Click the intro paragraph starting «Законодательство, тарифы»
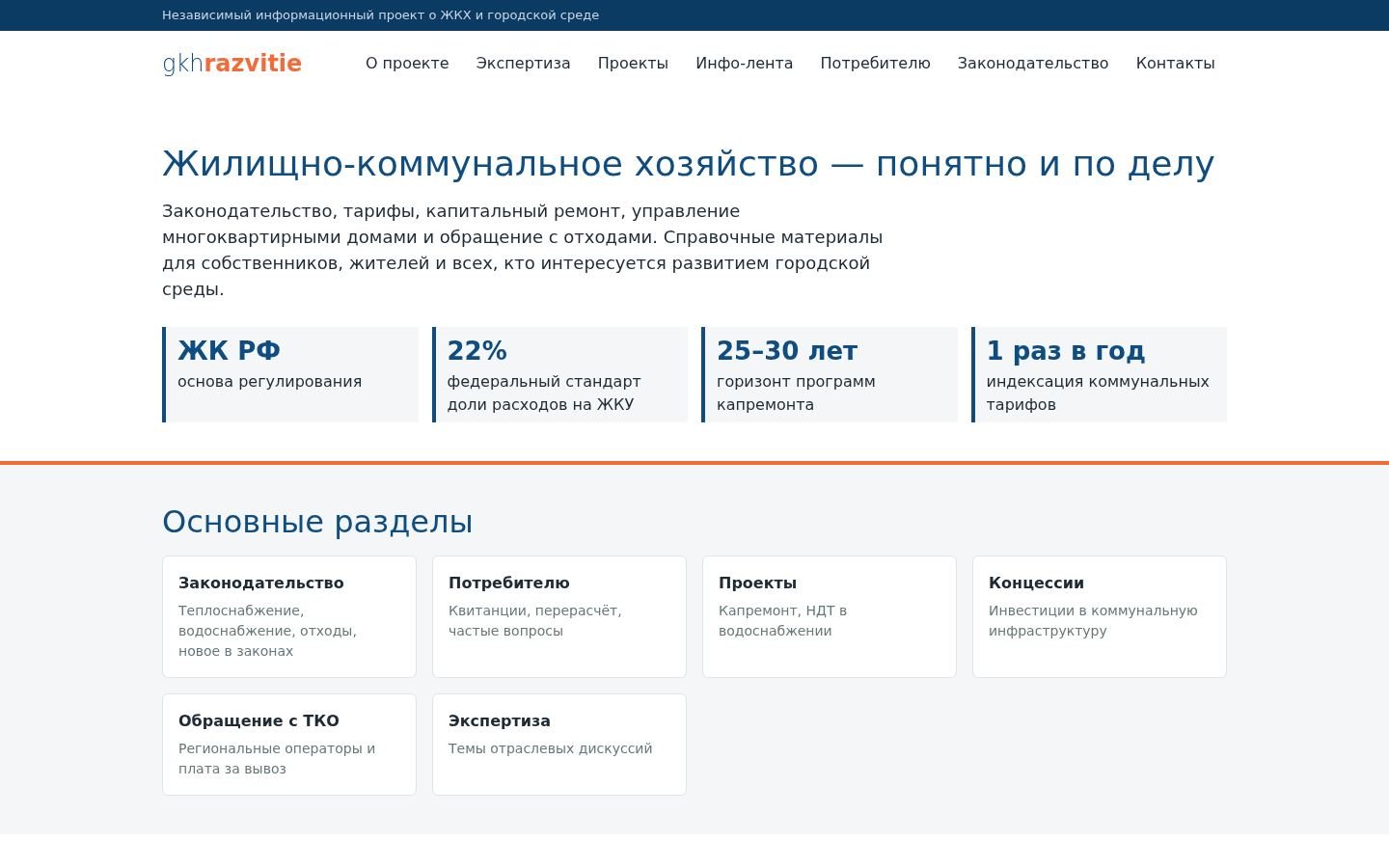Image resolution: width=1389 pixels, height=868 pixels. pos(522,250)
